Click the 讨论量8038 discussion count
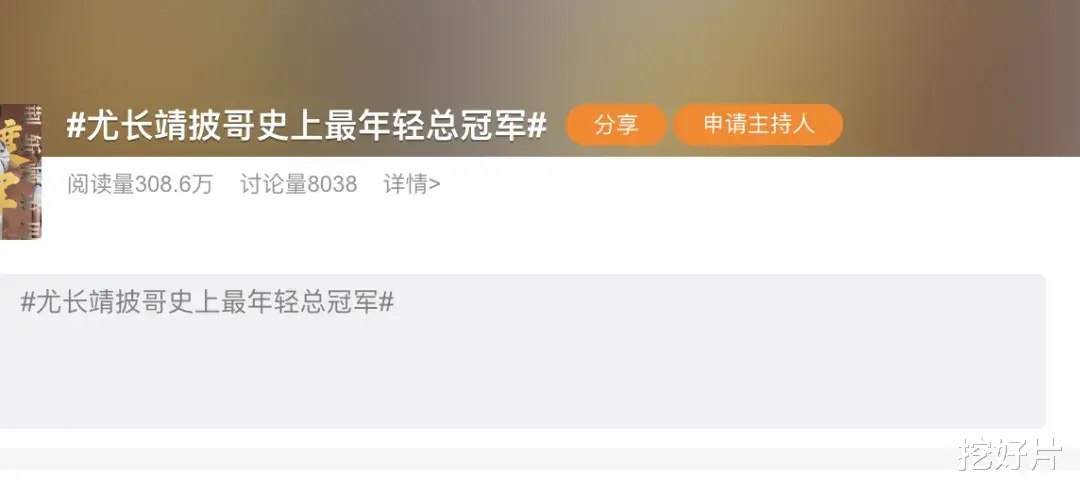The height and width of the screenshot is (495, 1080). [x=298, y=185]
